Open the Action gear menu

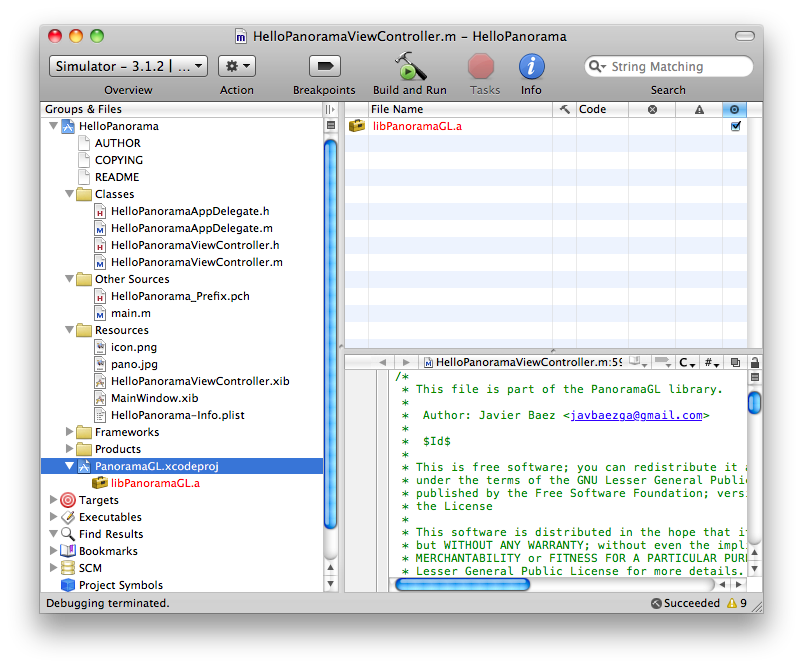point(237,66)
